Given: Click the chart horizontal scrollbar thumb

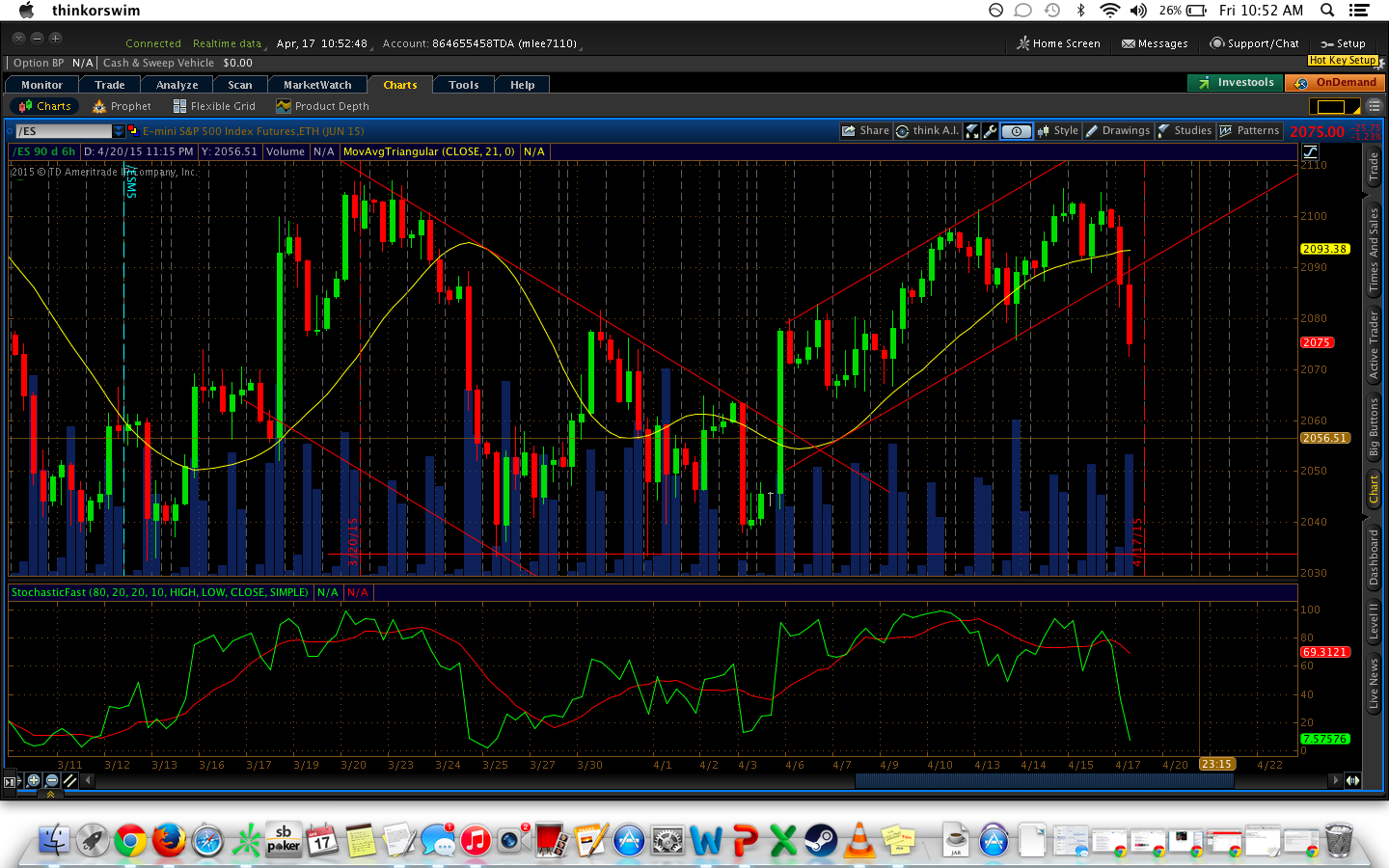Looking at the screenshot, I should point(1045,780).
